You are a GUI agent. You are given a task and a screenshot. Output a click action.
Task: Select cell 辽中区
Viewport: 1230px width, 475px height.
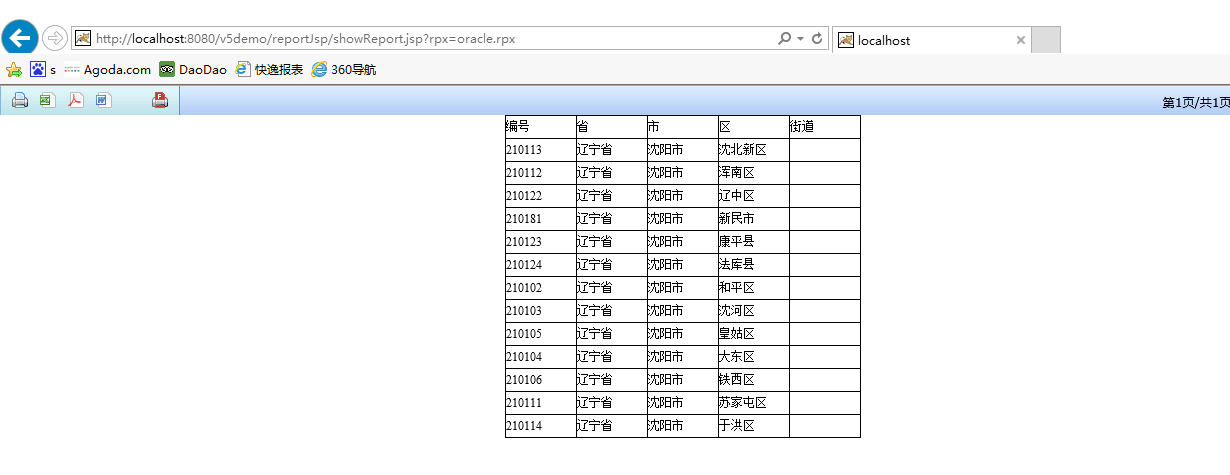[x=754, y=196]
